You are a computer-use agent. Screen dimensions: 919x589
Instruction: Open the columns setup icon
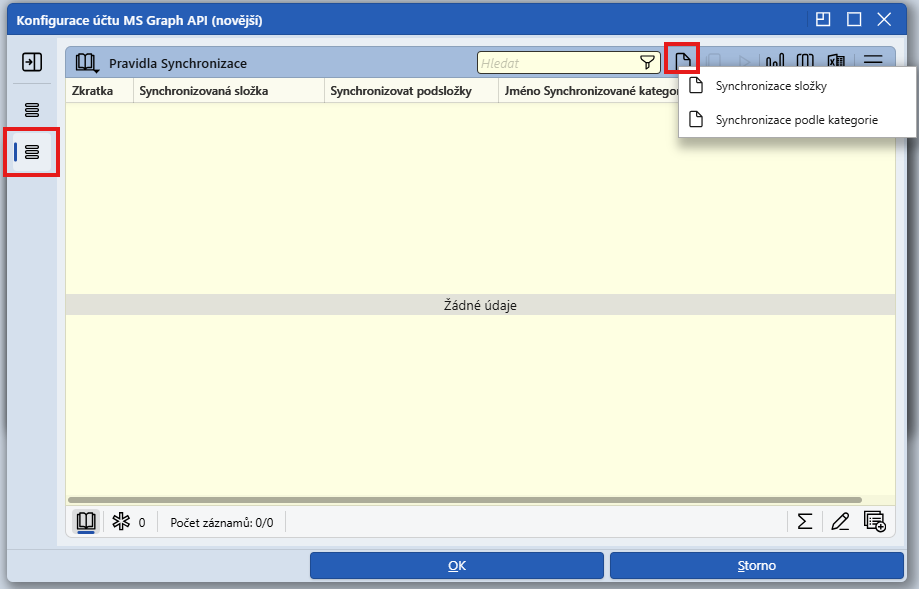click(805, 62)
